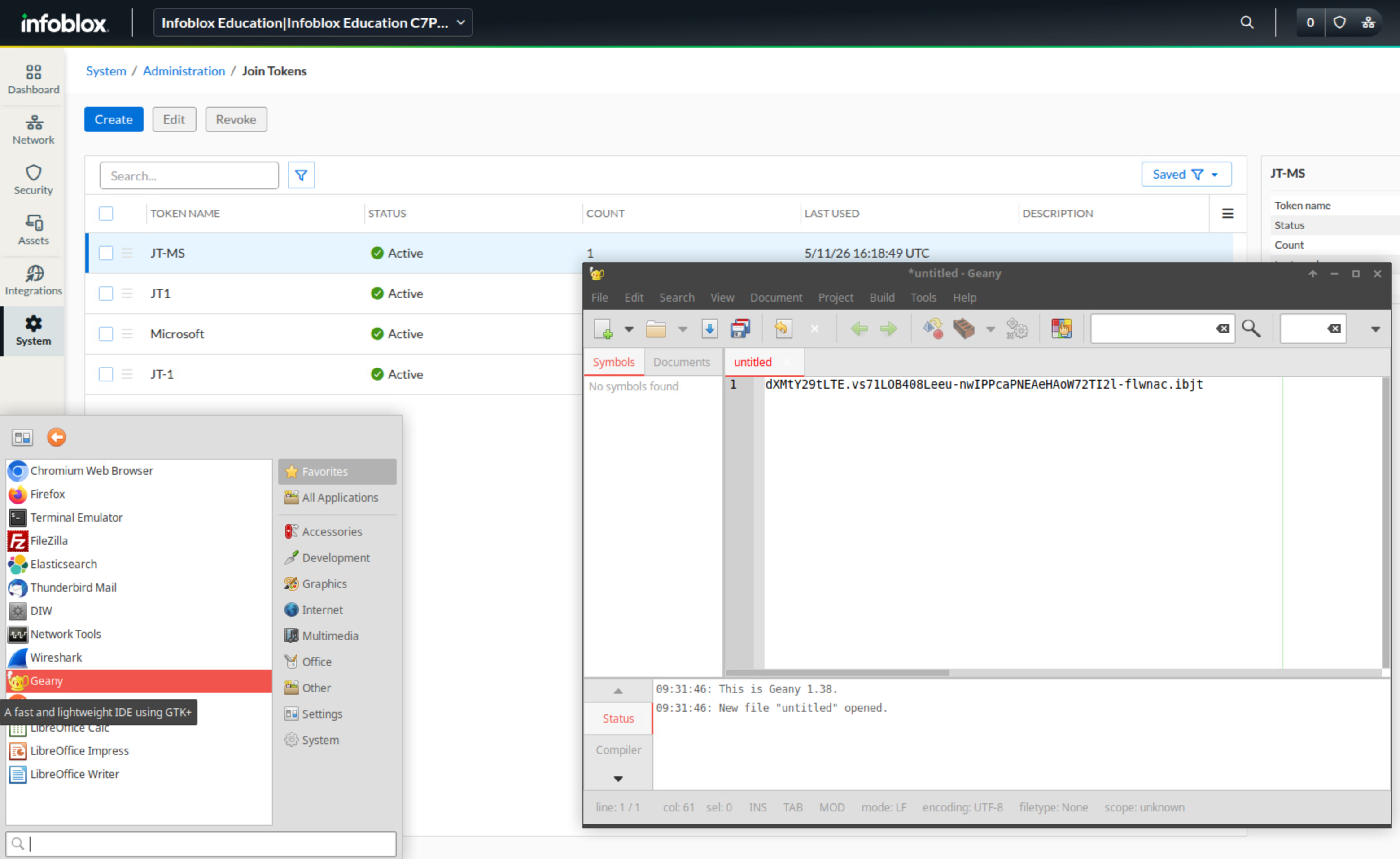Open Terminal Emulator from the application menu

(x=139, y=517)
